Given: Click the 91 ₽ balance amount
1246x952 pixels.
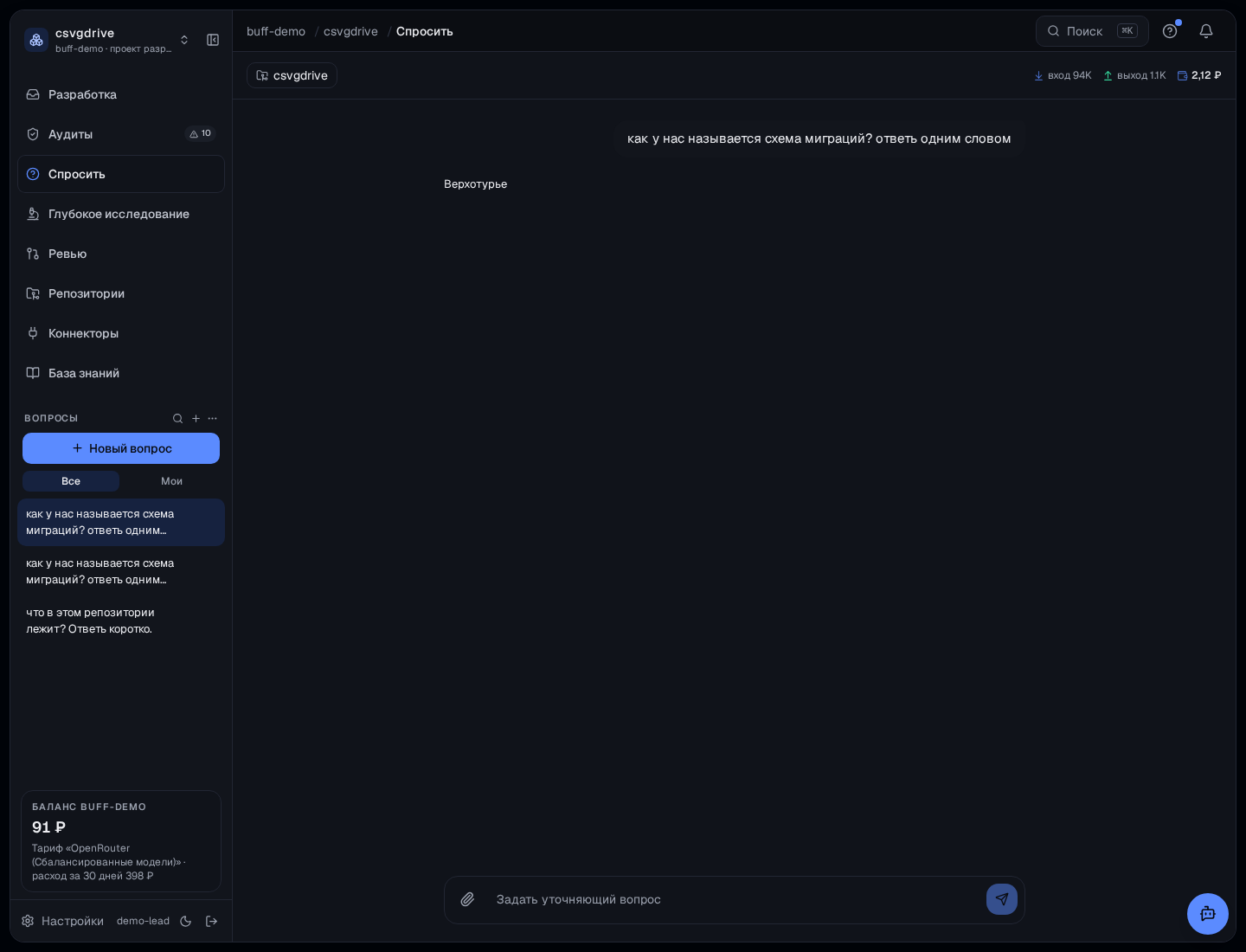Looking at the screenshot, I should pos(48,827).
